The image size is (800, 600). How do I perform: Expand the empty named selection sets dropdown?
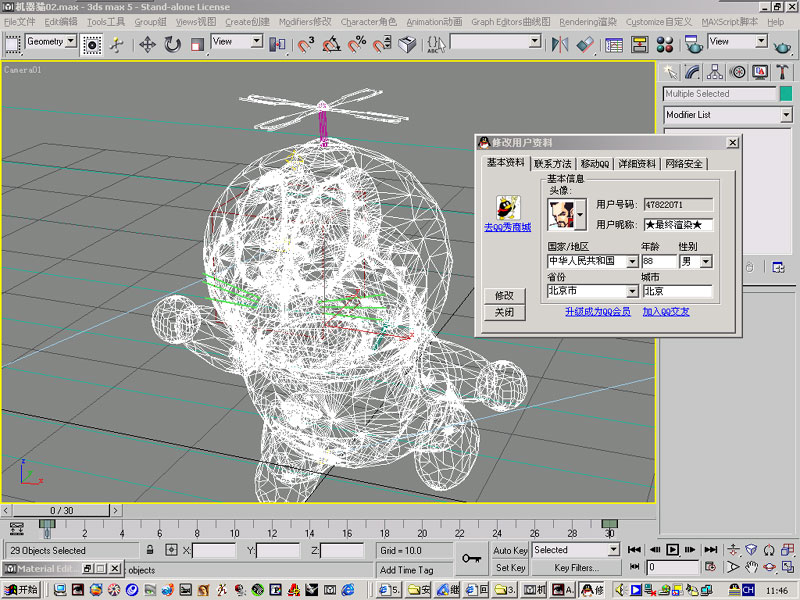pyautogui.click(x=535, y=41)
